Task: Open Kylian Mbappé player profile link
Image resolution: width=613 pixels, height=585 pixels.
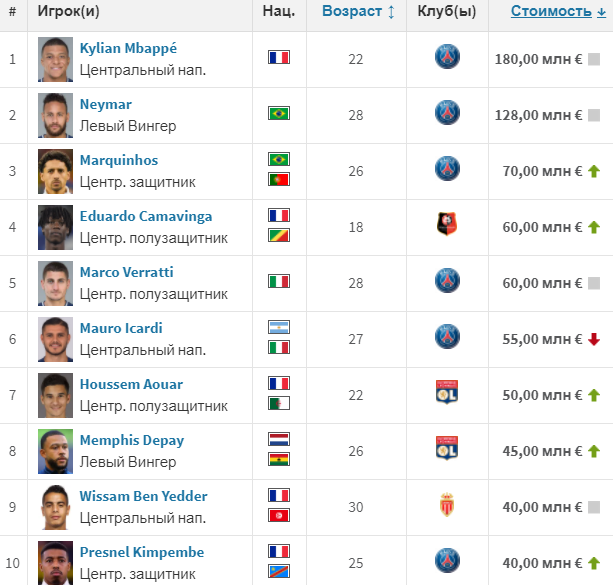Action: [x=128, y=48]
